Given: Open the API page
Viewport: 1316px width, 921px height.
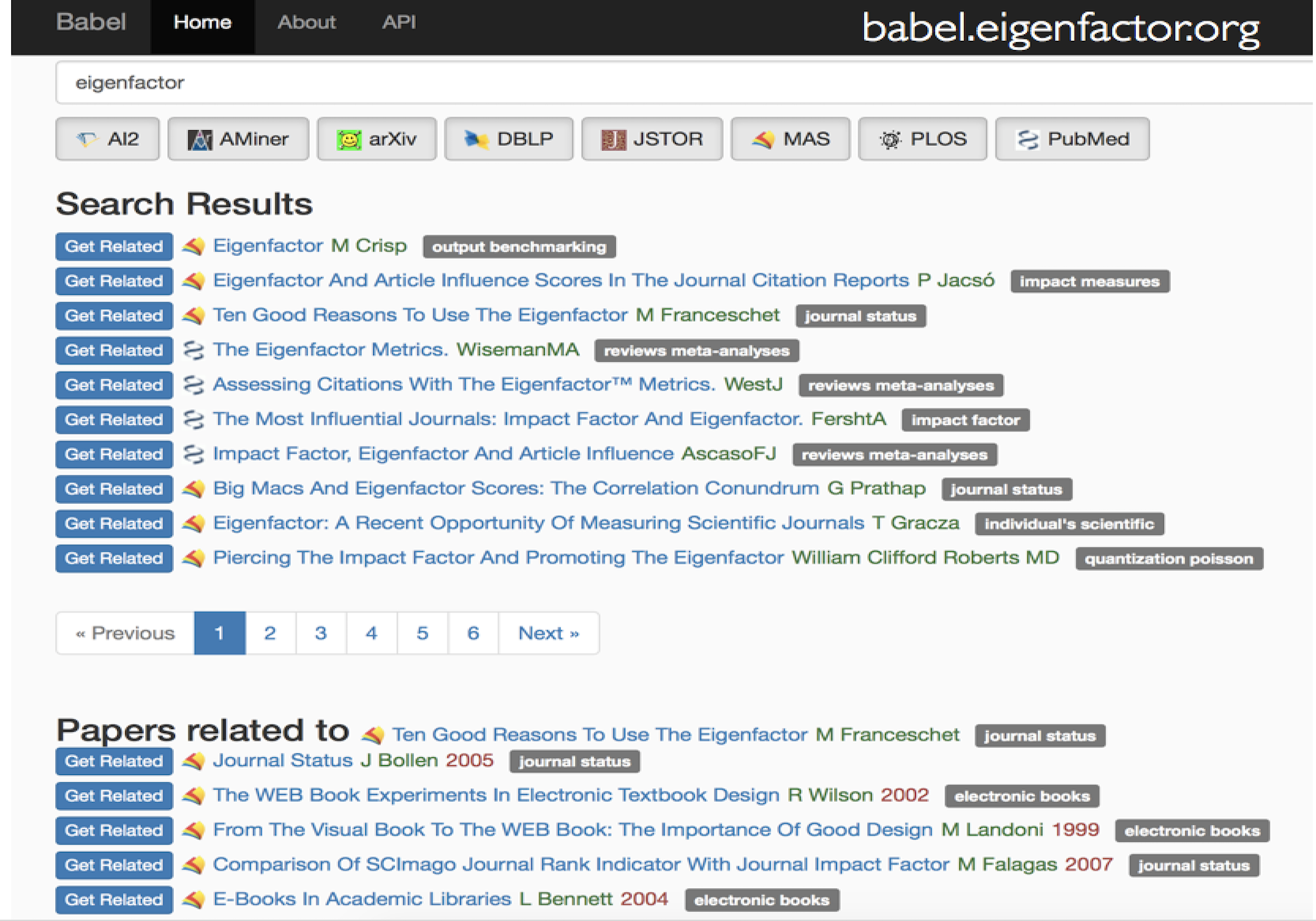Looking at the screenshot, I should [x=399, y=22].
